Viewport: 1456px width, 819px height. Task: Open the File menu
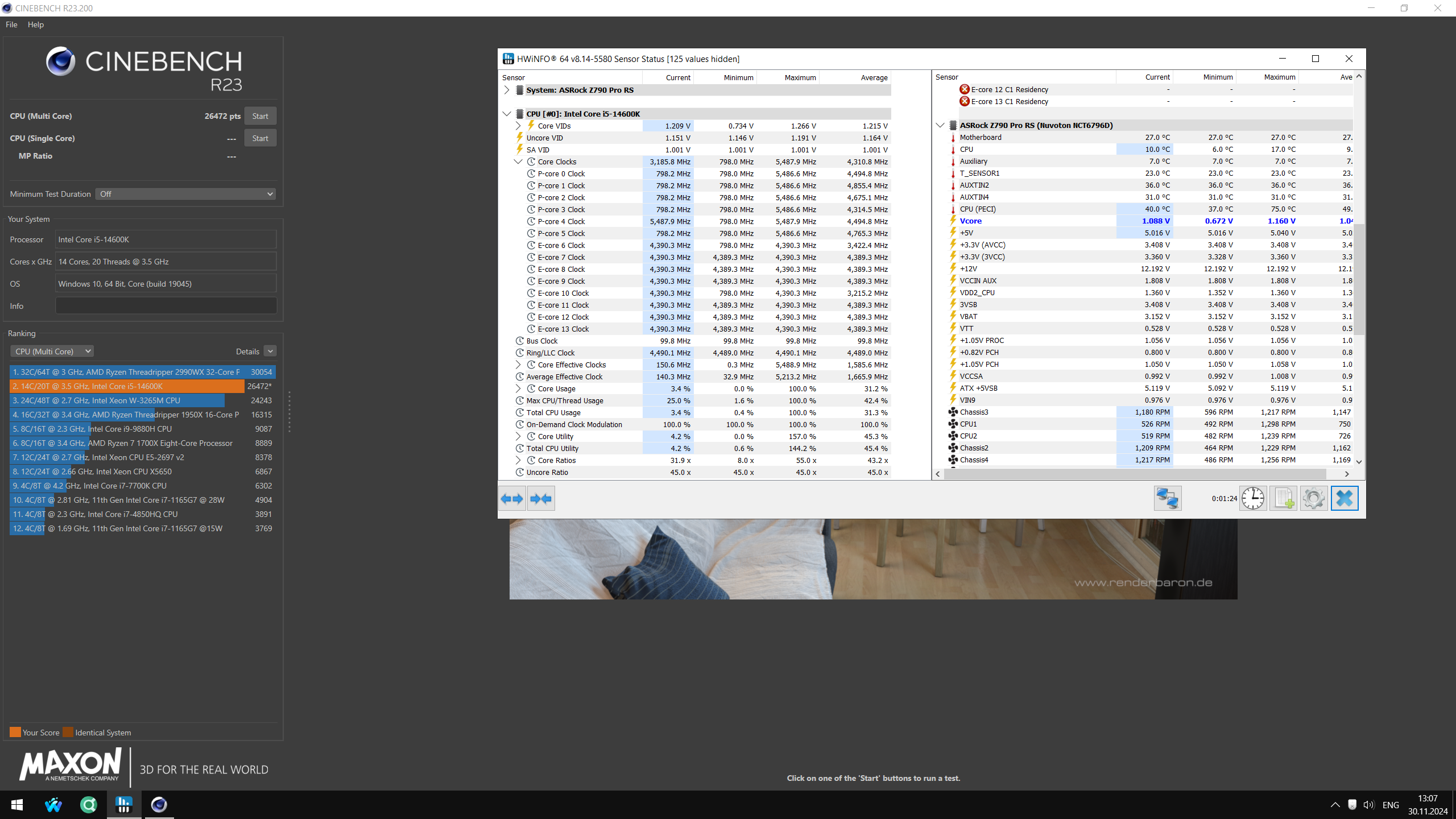coord(11,24)
